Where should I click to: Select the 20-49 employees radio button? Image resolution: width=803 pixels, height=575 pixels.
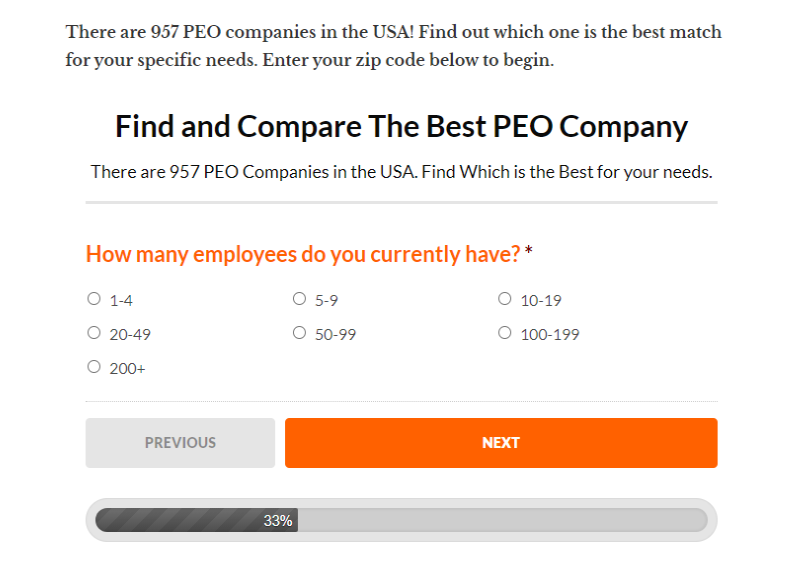[x=94, y=333]
